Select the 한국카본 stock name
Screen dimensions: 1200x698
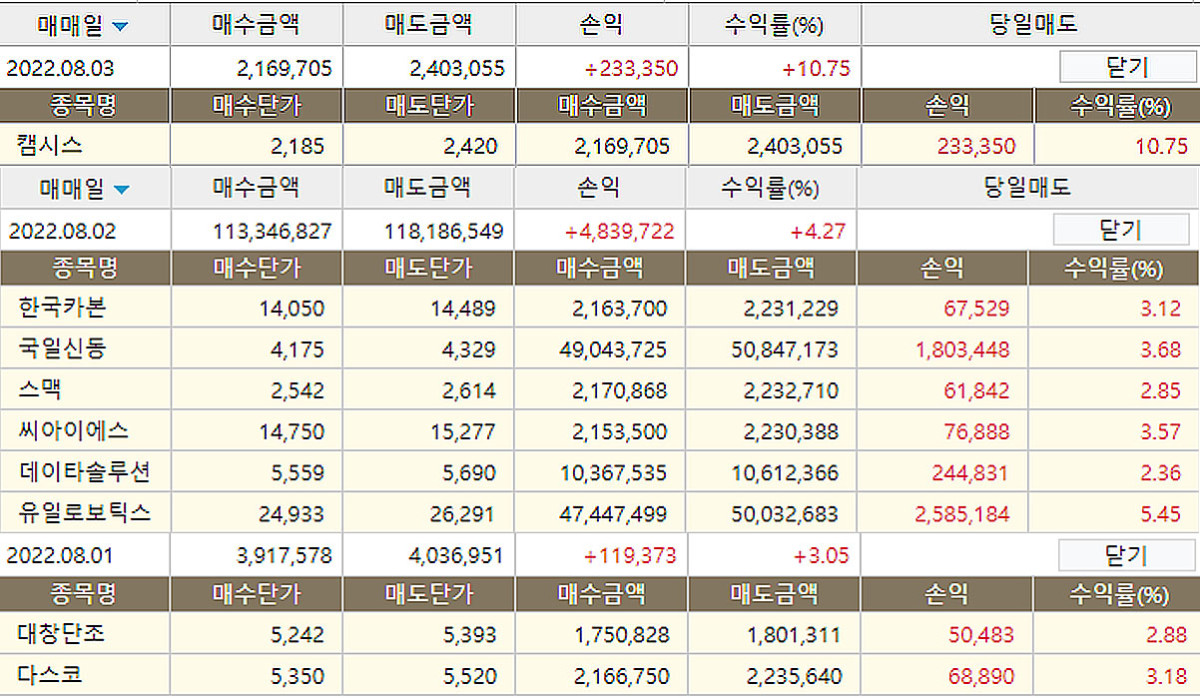pos(62,308)
